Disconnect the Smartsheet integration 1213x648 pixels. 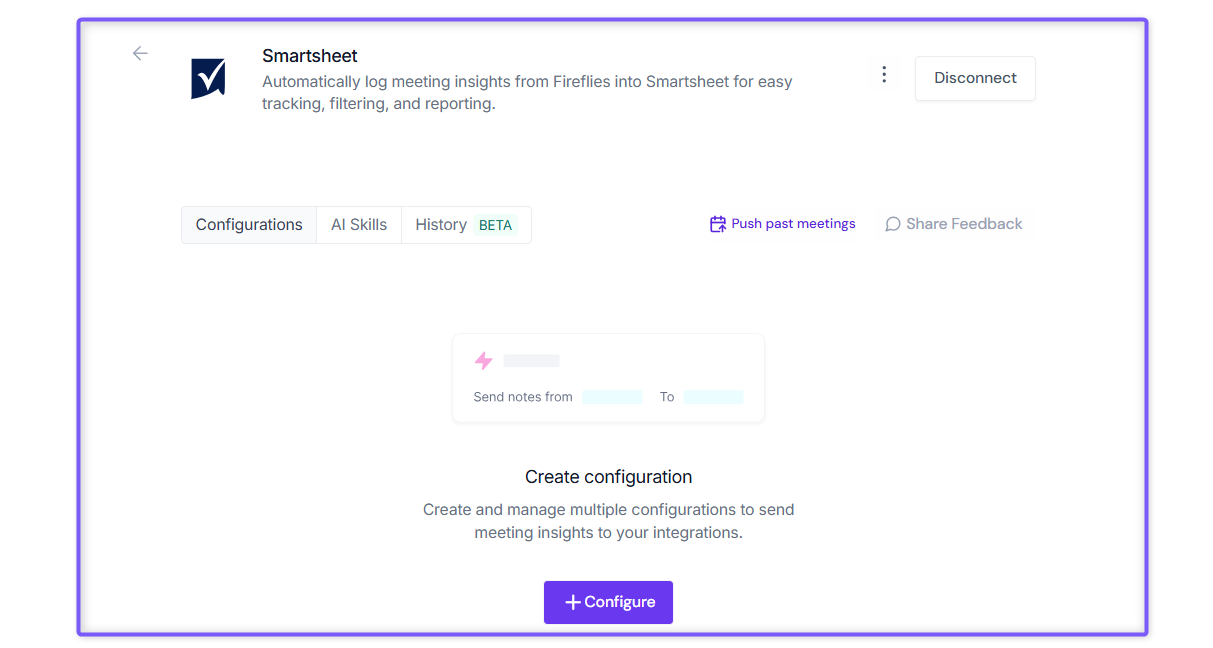[975, 78]
